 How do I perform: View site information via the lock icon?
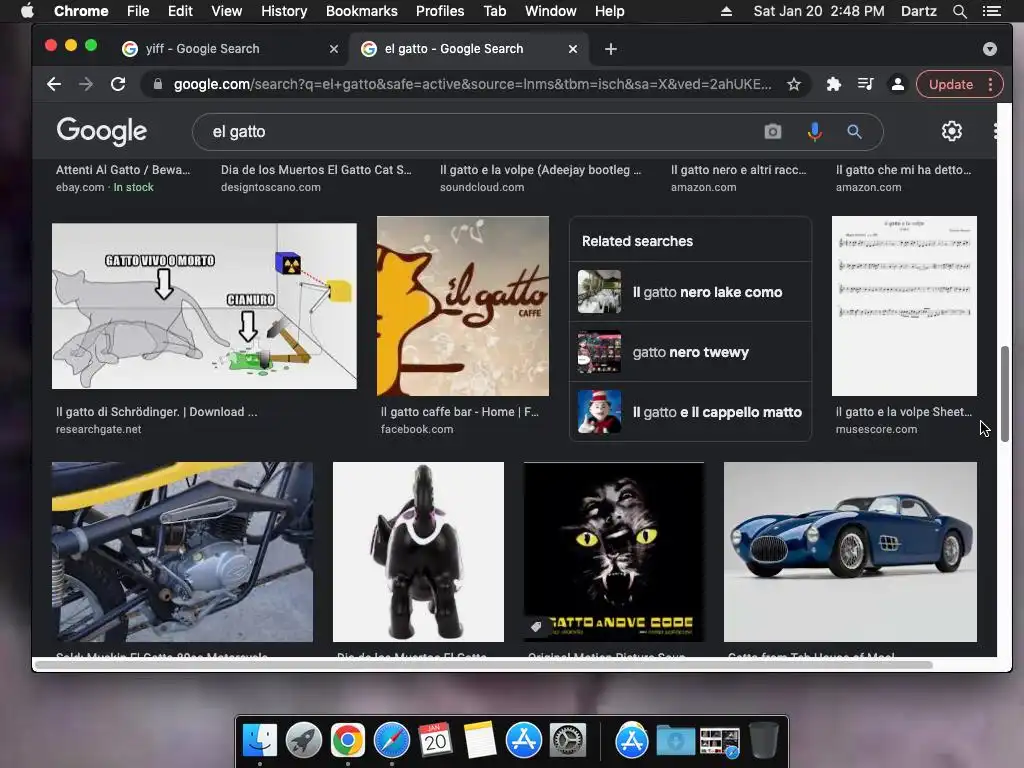point(157,84)
